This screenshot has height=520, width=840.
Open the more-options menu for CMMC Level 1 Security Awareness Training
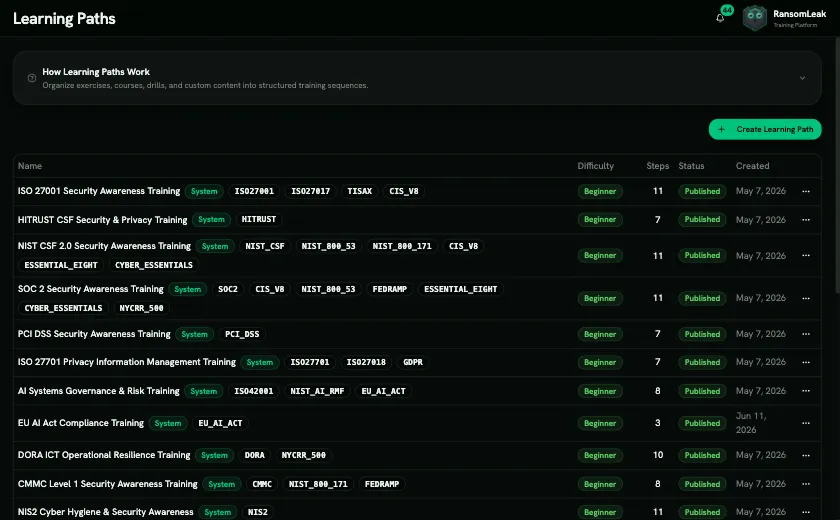(805, 484)
